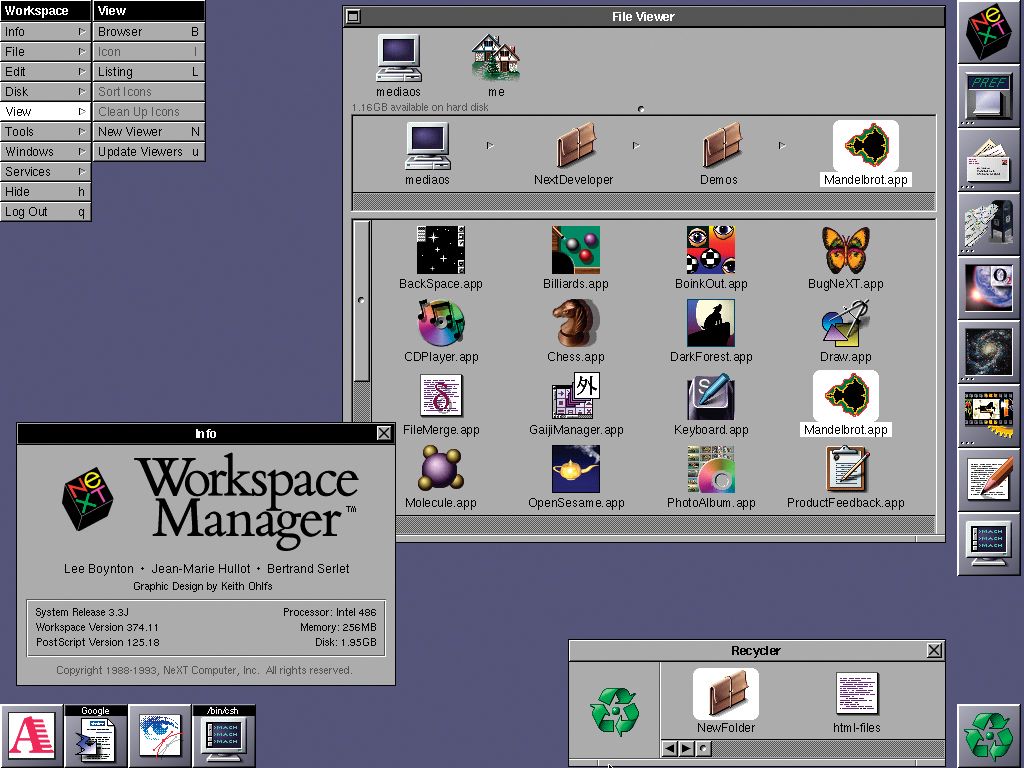The width and height of the screenshot is (1024, 768).
Task: Select mediaos computer on the shelf
Action: pyautogui.click(x=398, y=59)
